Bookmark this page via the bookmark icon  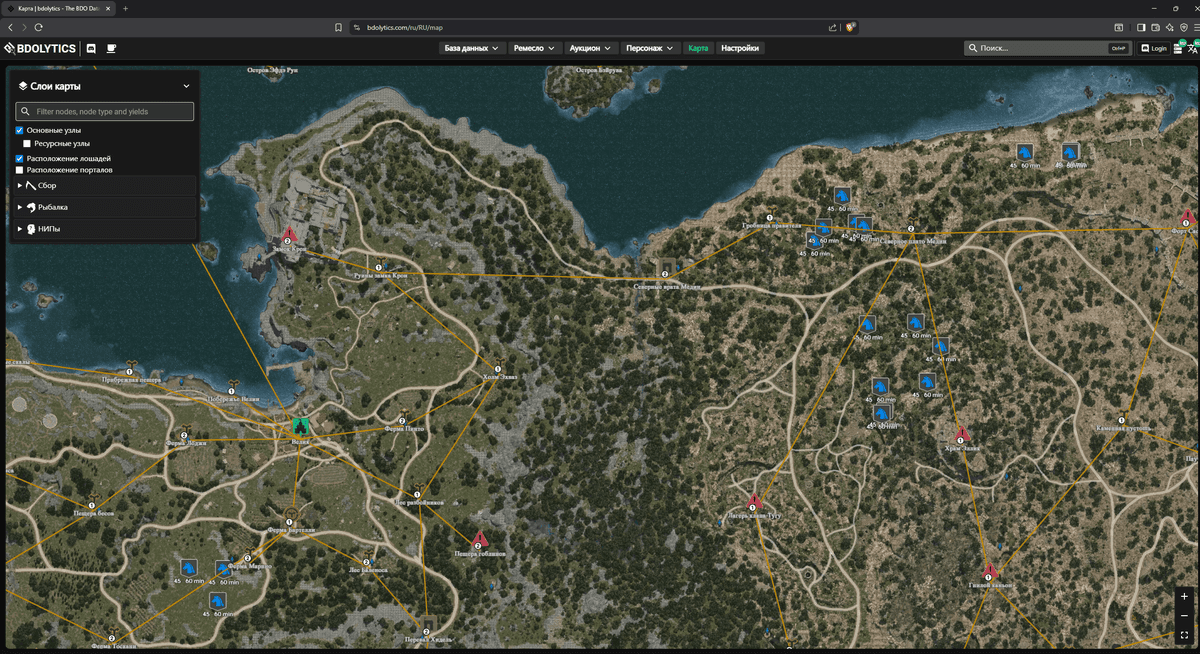coord(339,27)
